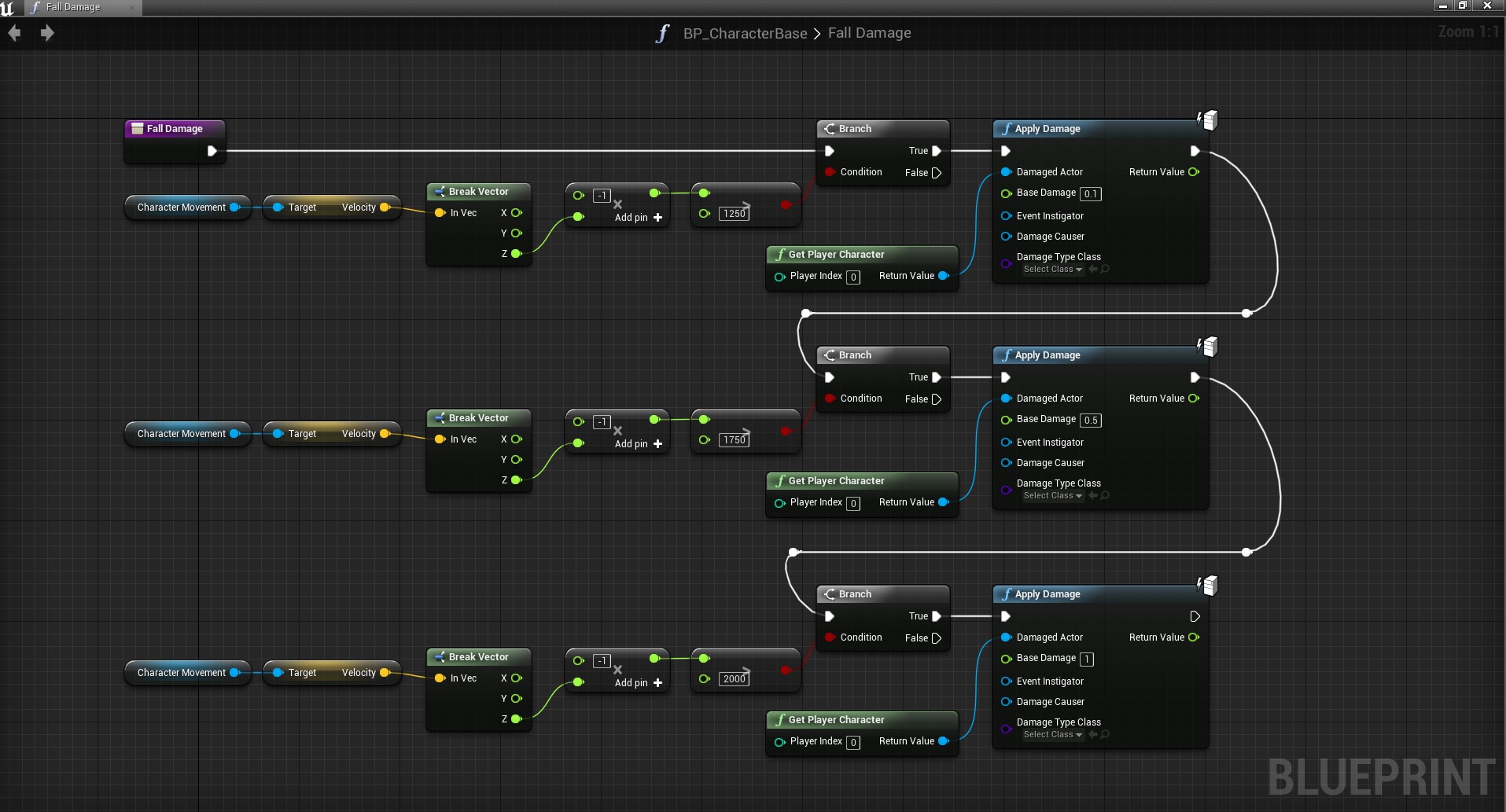Click BP_CharacterBase in the breadcrumb

coord(745,33)
